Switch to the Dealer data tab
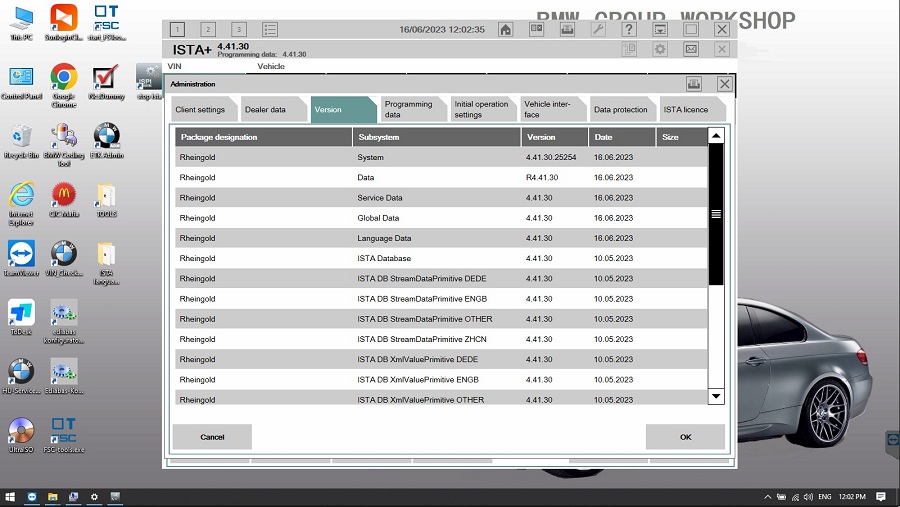900x507 pixels. pos(274,110)
